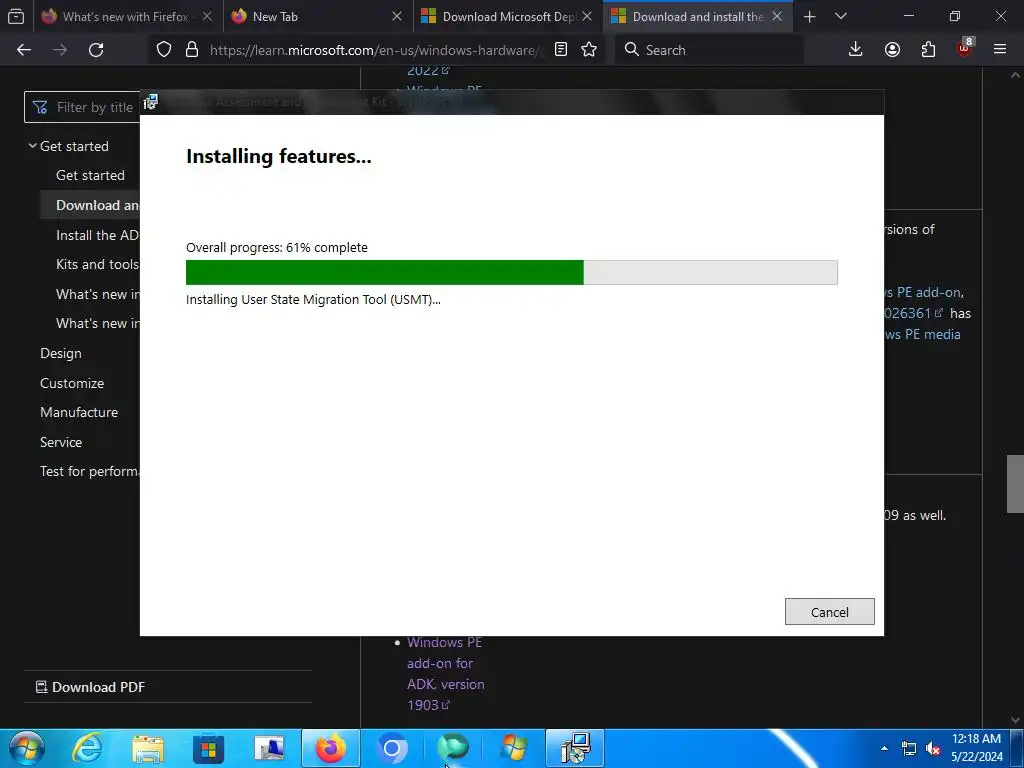Open the Firefox hamburger menu
This screenshot has width=1024, height=768.
(1000, 50)
